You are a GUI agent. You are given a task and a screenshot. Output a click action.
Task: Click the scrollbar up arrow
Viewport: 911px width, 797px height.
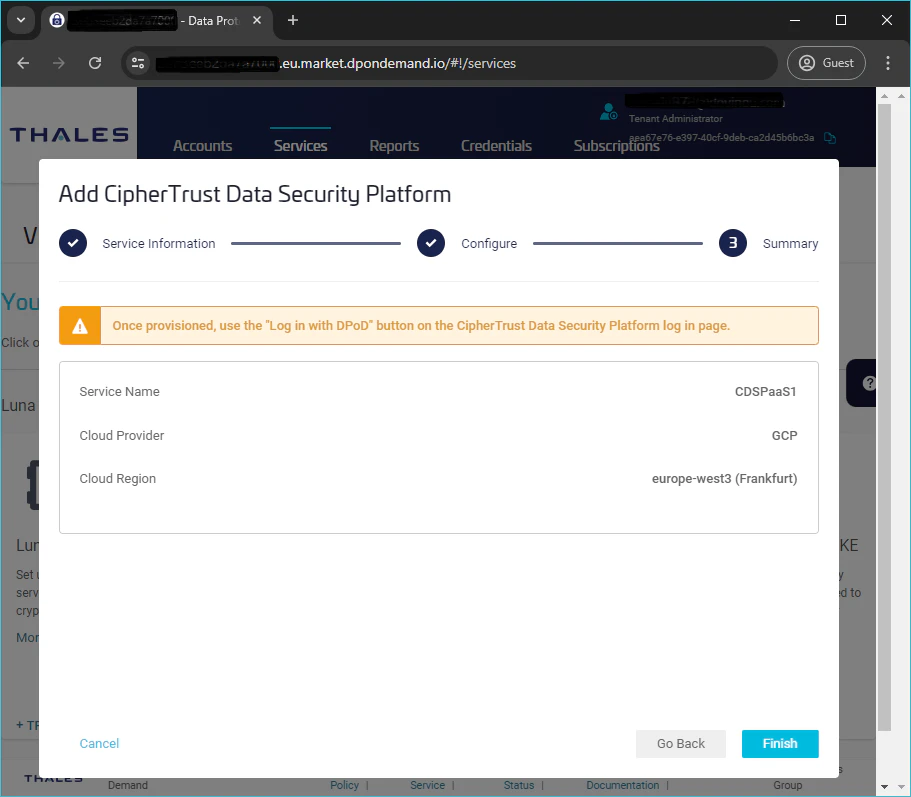pos(884,96)
